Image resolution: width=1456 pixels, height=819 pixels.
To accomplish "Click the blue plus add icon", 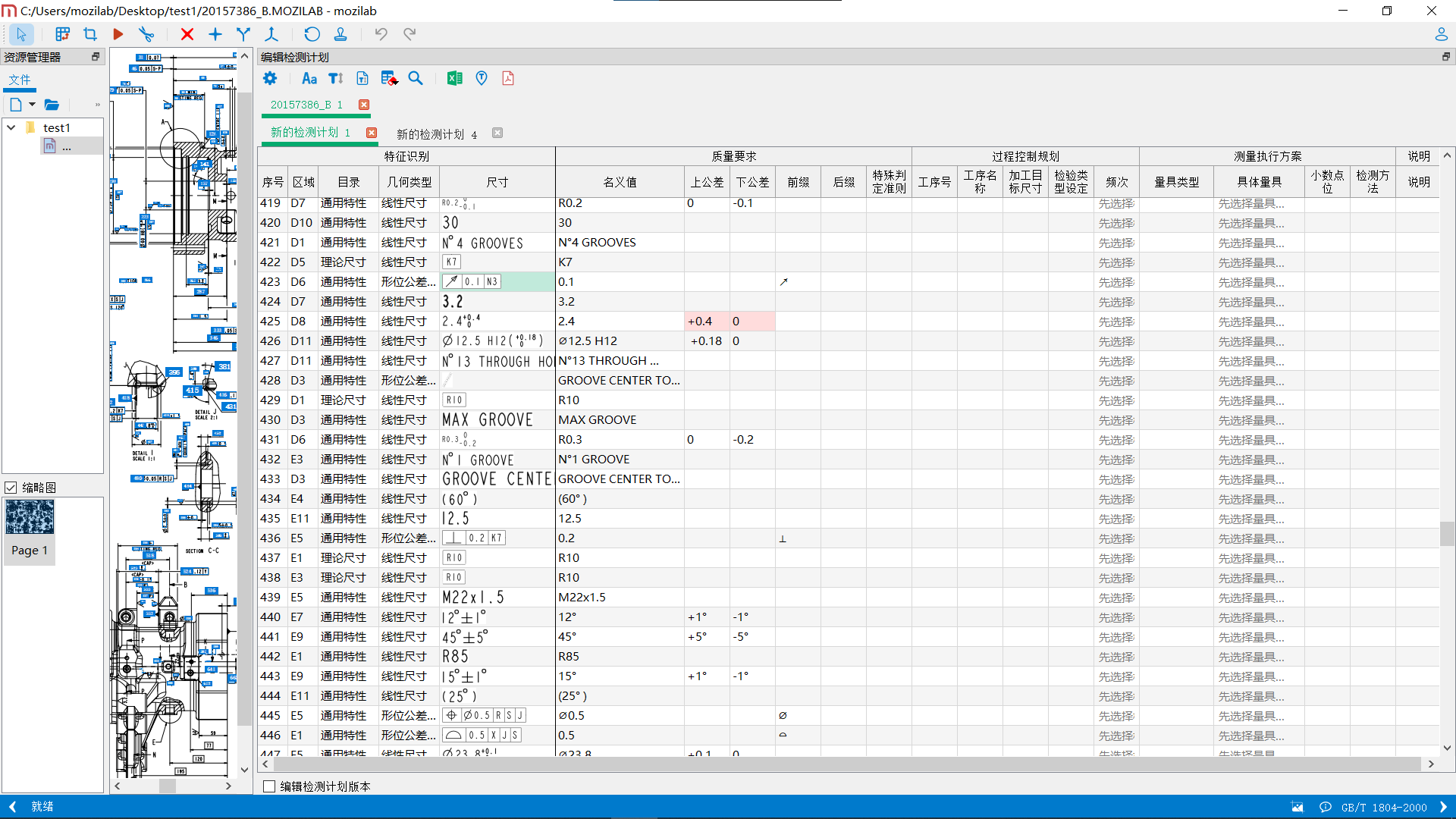I will point(215,34).
